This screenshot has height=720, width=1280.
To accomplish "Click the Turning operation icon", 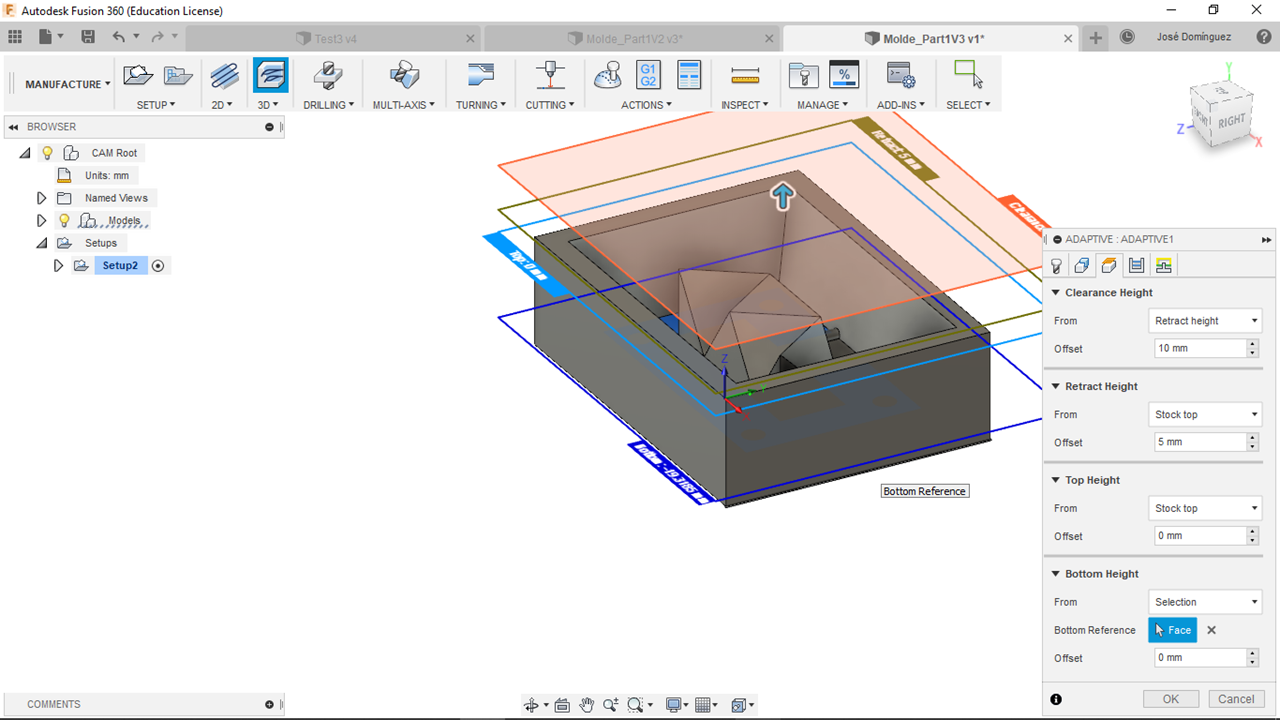I will tap(480, 76).
